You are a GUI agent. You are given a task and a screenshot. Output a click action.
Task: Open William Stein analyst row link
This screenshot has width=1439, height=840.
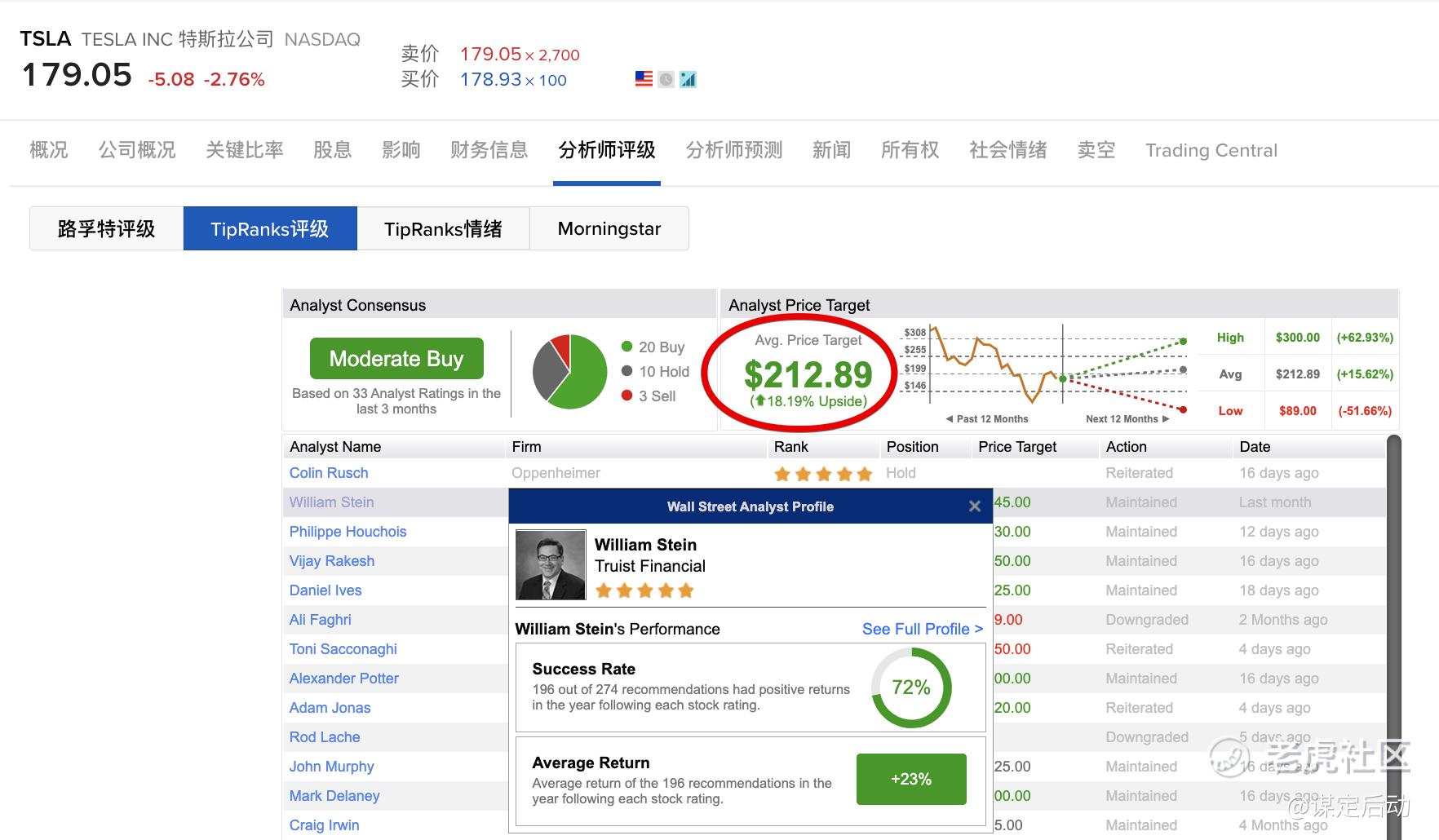tap(331, 502)
